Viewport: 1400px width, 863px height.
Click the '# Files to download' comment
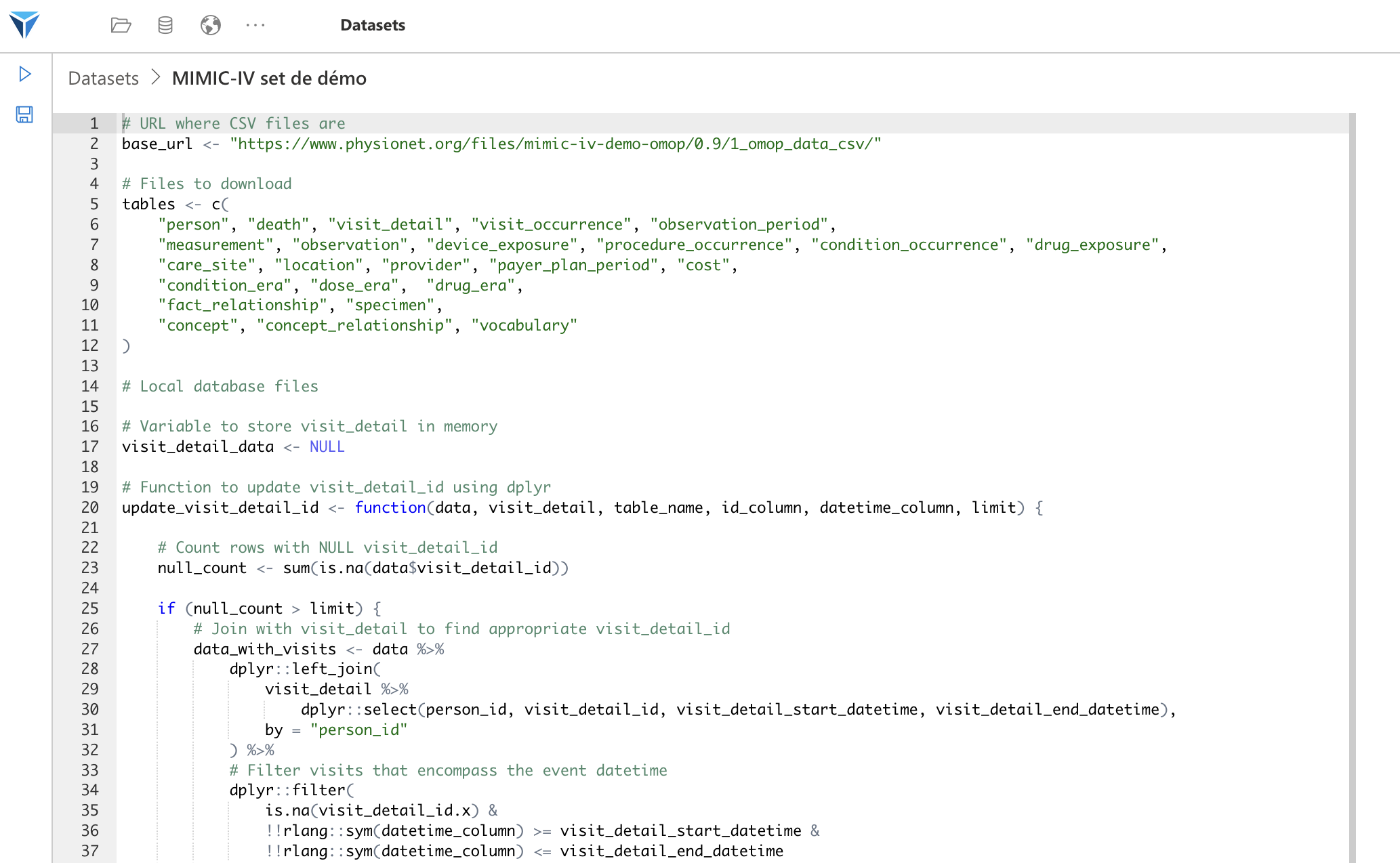207,184
